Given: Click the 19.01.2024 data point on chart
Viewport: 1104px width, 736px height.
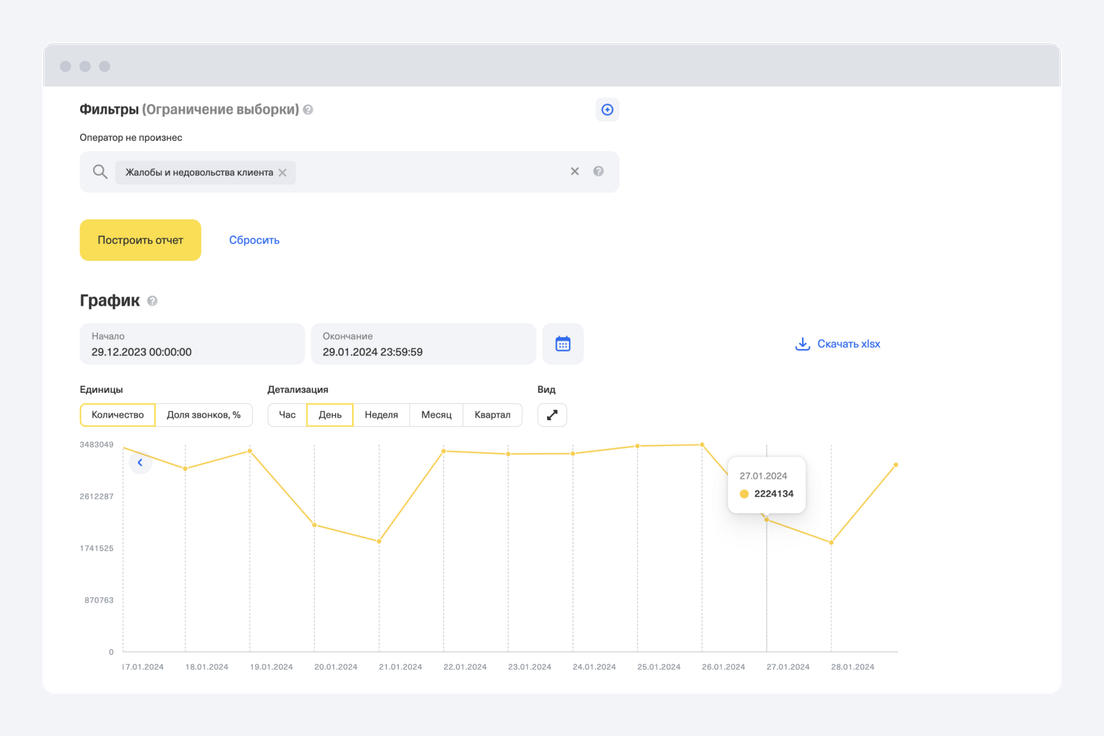Looking at the screenshot, I should point(250,451).
